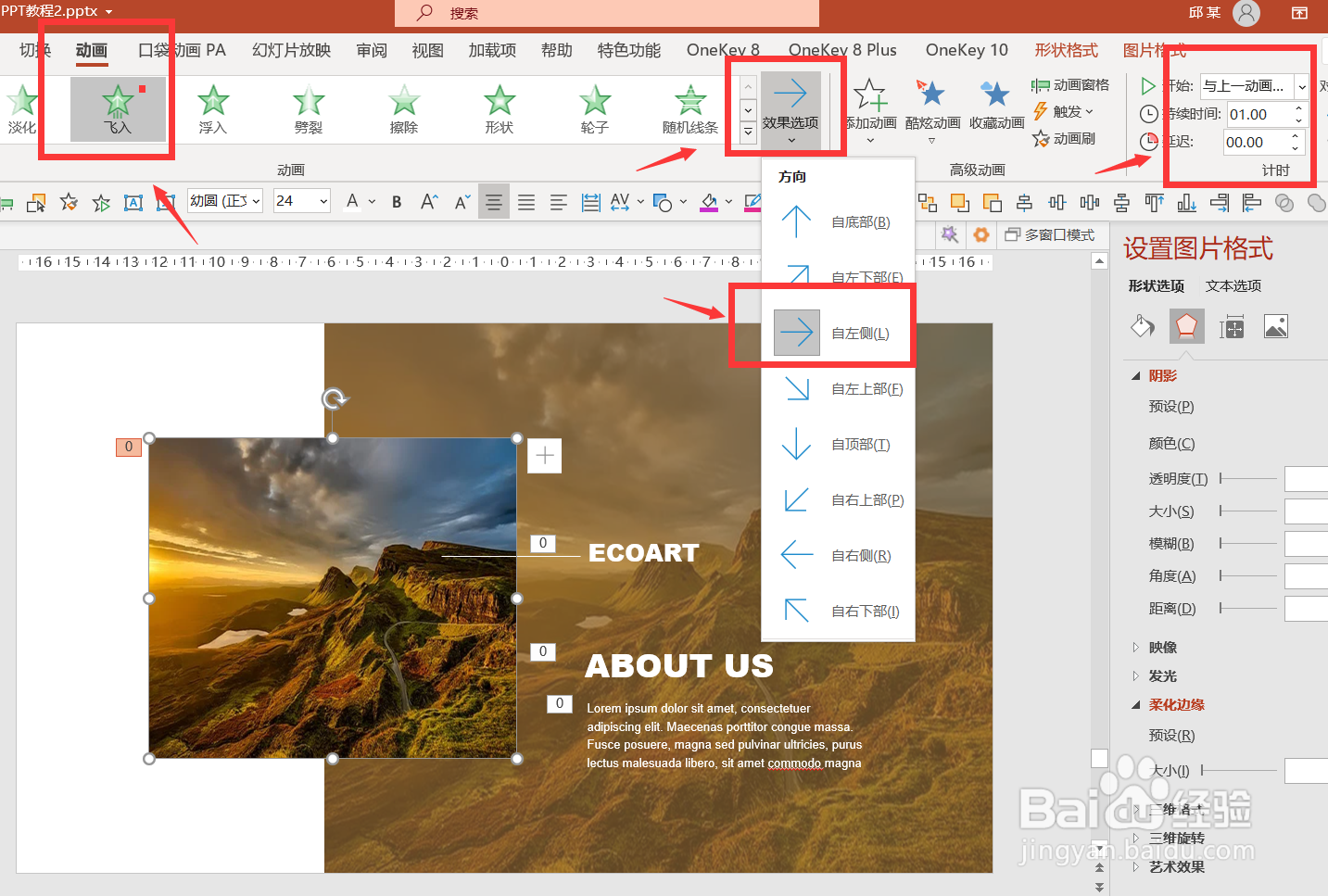Click the bring forward icon
The height and width of the screenshot is (896, 1328).
pos(960,202)
